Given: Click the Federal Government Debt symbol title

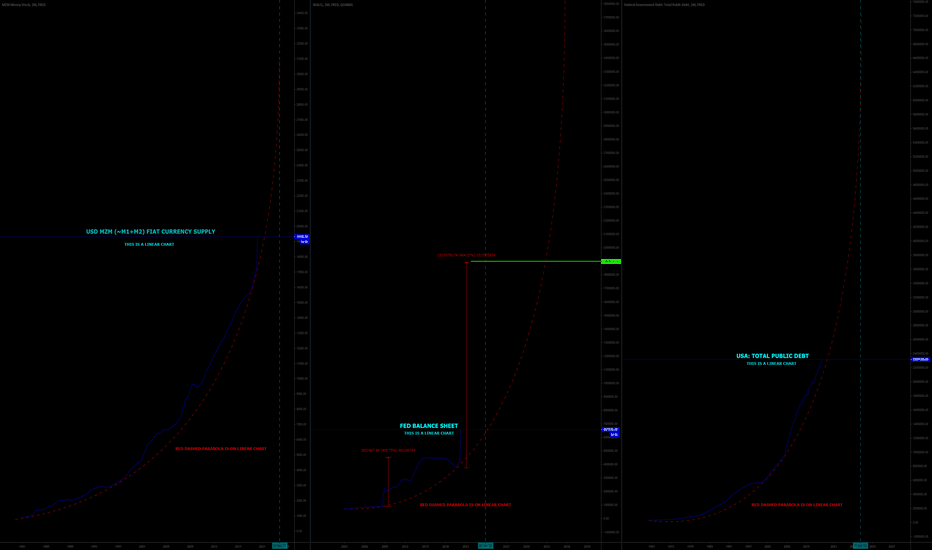Looking at the screenshot, I should (x=664, y=5).
